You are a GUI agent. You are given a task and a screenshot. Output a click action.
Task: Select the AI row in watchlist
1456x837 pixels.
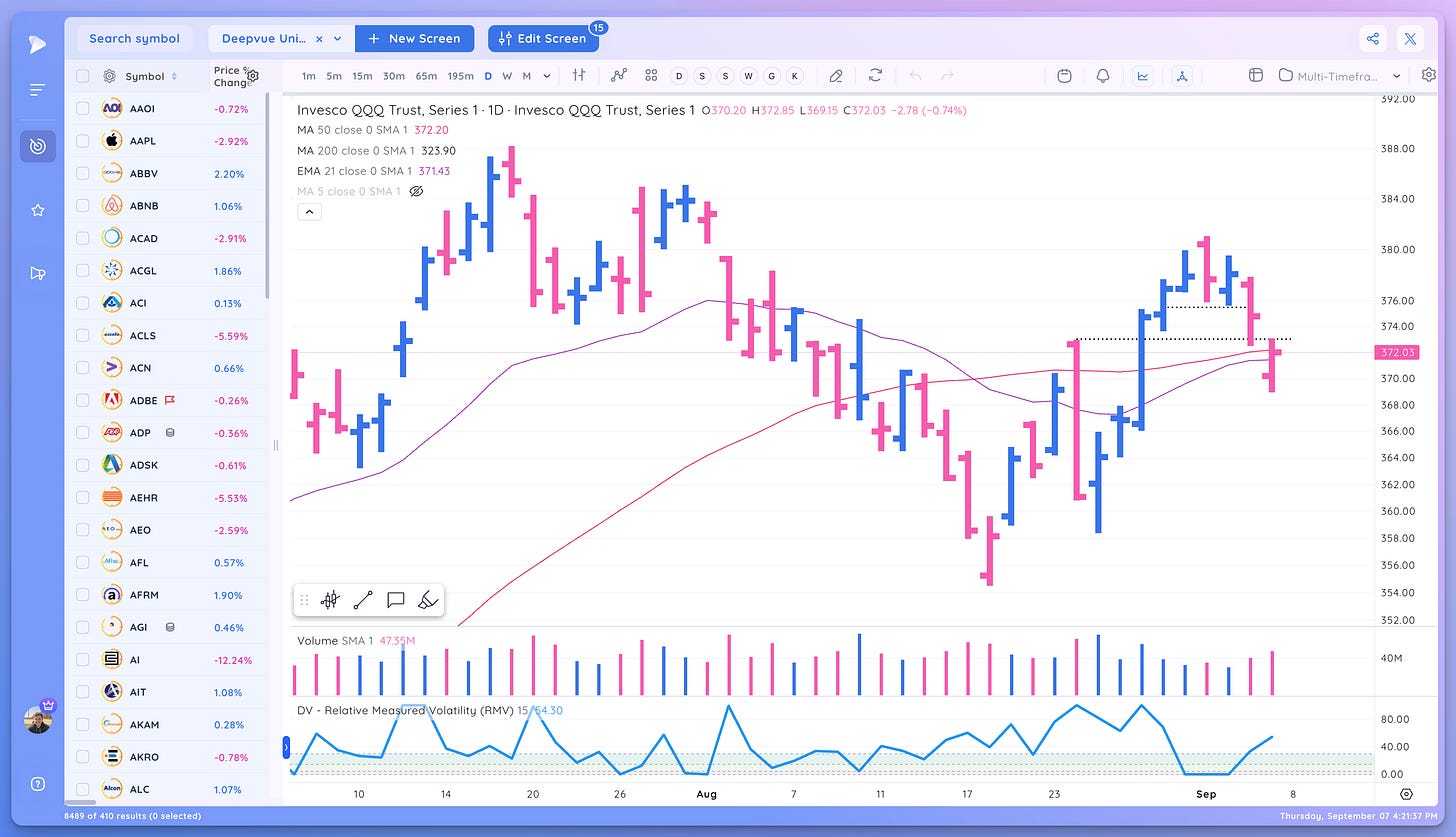166,660
